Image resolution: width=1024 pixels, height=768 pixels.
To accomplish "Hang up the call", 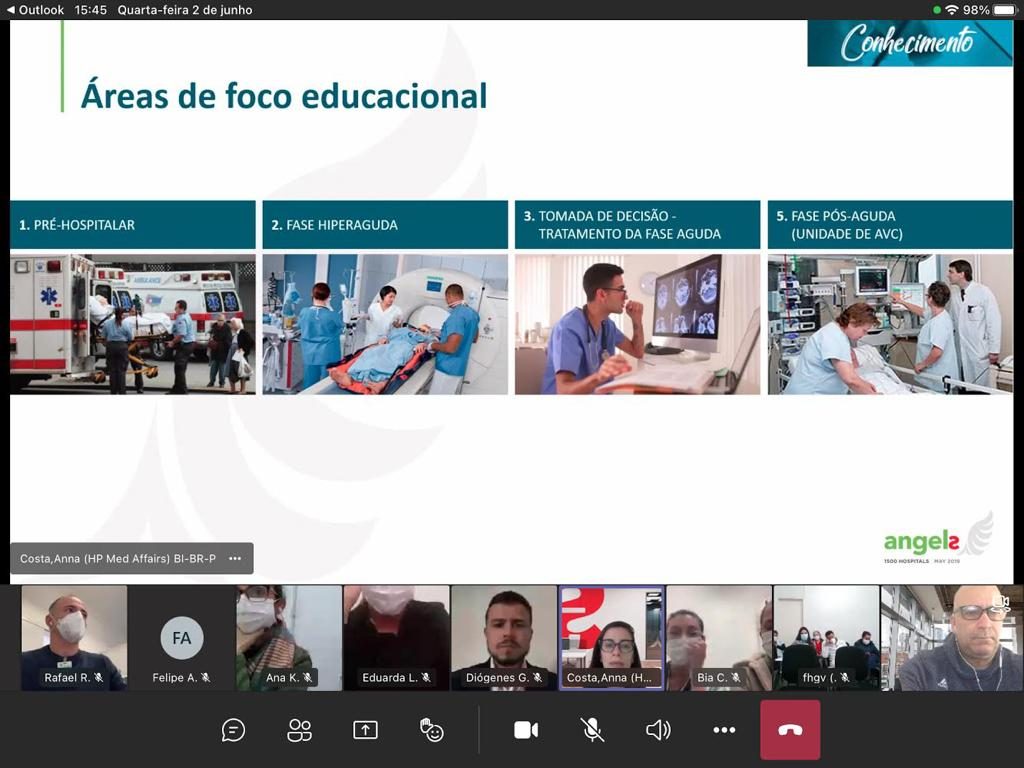I will click(x=790, y=730).
